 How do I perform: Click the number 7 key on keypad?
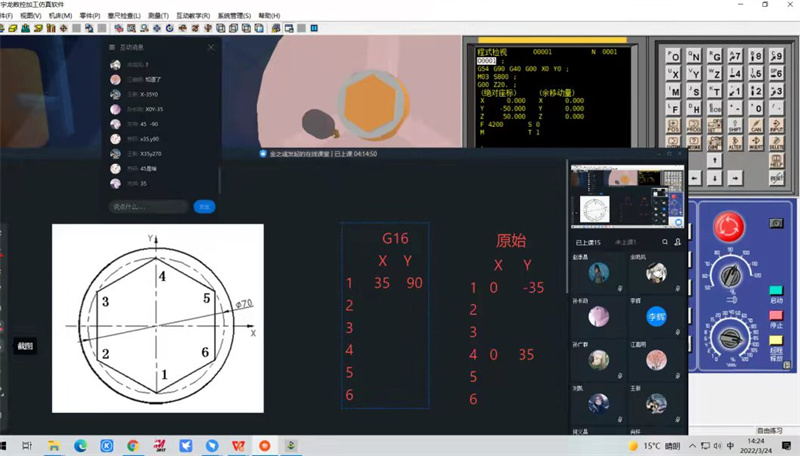735,57
